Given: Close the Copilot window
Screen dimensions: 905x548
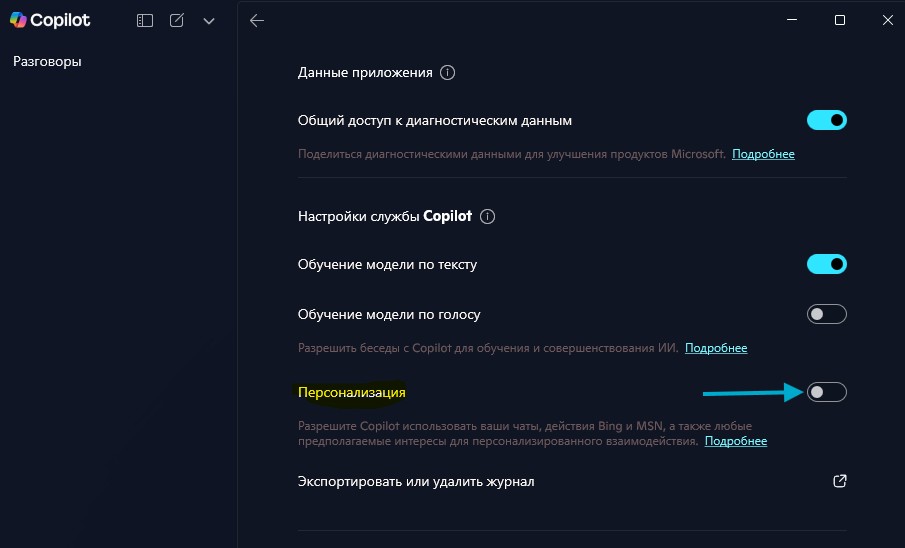Looking at the screenshot, I should [x=888, y=20].
